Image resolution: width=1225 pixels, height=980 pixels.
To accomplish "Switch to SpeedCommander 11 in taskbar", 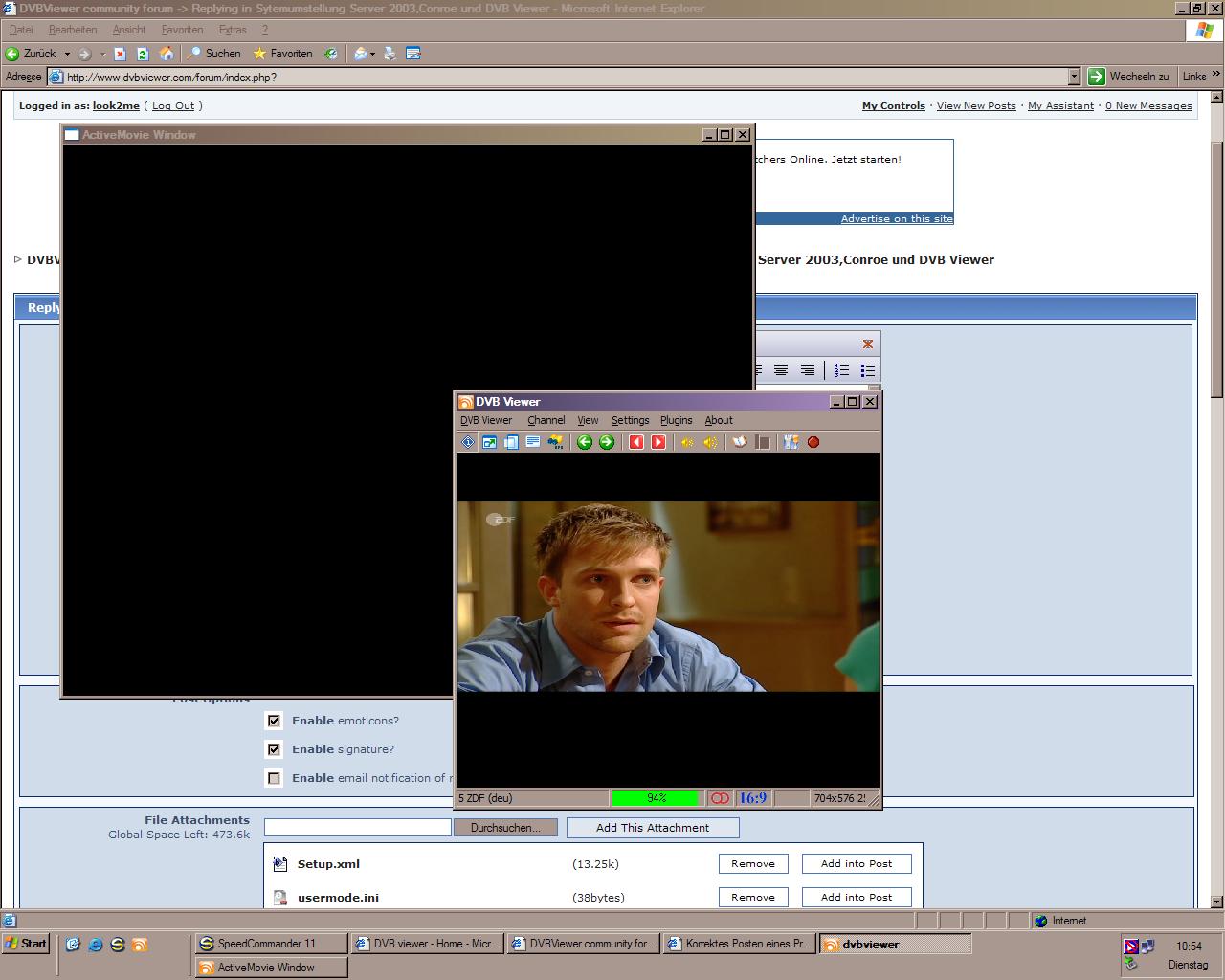I will point(271,944).
